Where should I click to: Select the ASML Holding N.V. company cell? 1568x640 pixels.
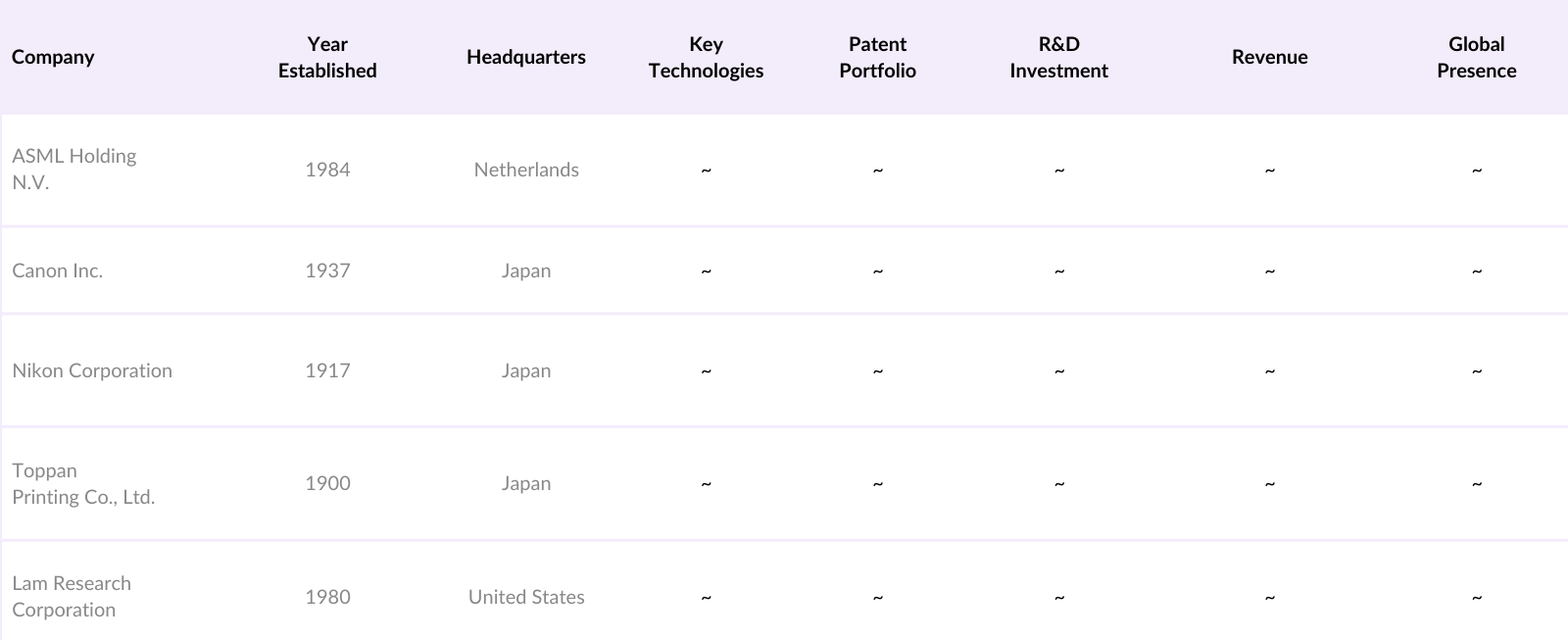click(x=74, y=169)
